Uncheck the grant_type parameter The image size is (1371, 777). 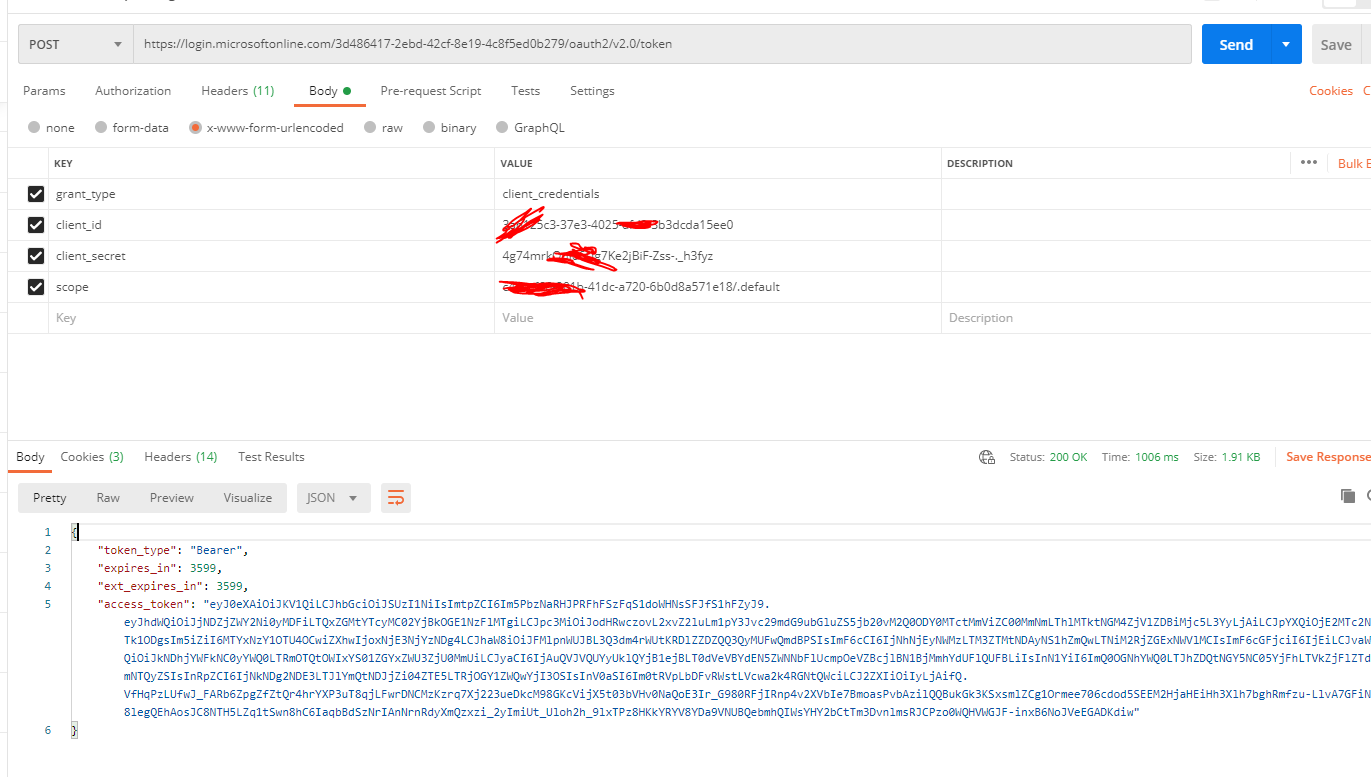click(36, 193)
